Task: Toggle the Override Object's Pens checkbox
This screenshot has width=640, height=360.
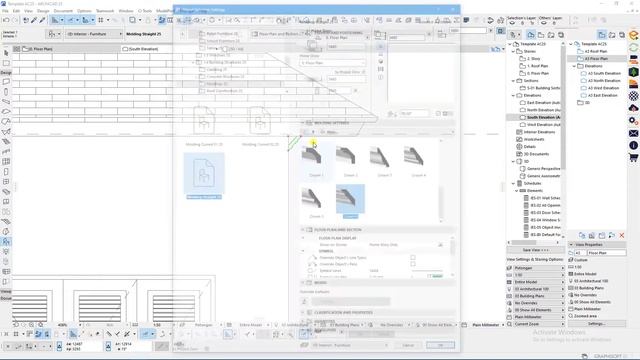Action: click(x=413, y=264)
